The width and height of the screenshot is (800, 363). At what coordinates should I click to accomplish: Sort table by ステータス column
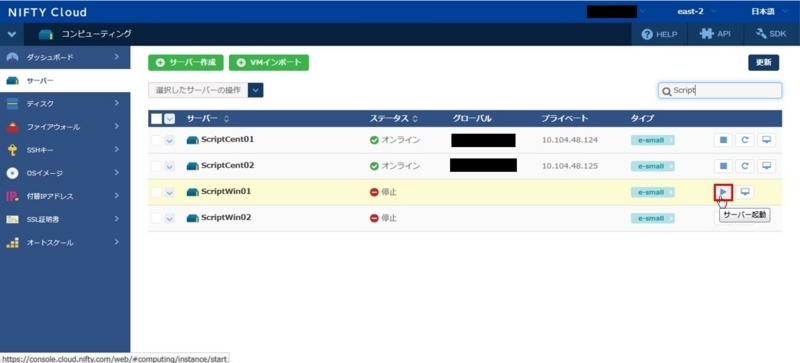[393, 118]
